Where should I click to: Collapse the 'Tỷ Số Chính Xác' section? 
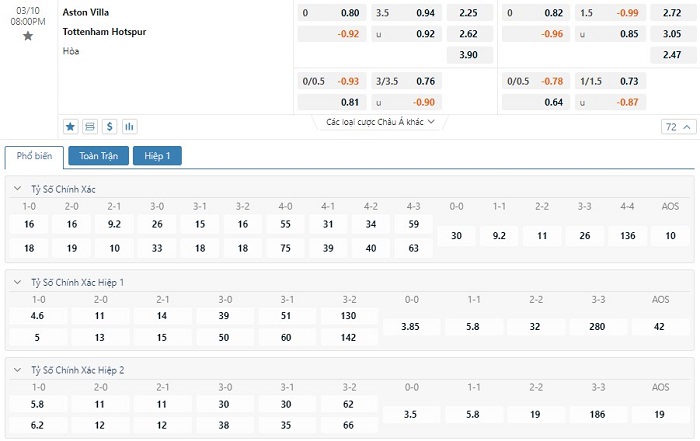17,189
